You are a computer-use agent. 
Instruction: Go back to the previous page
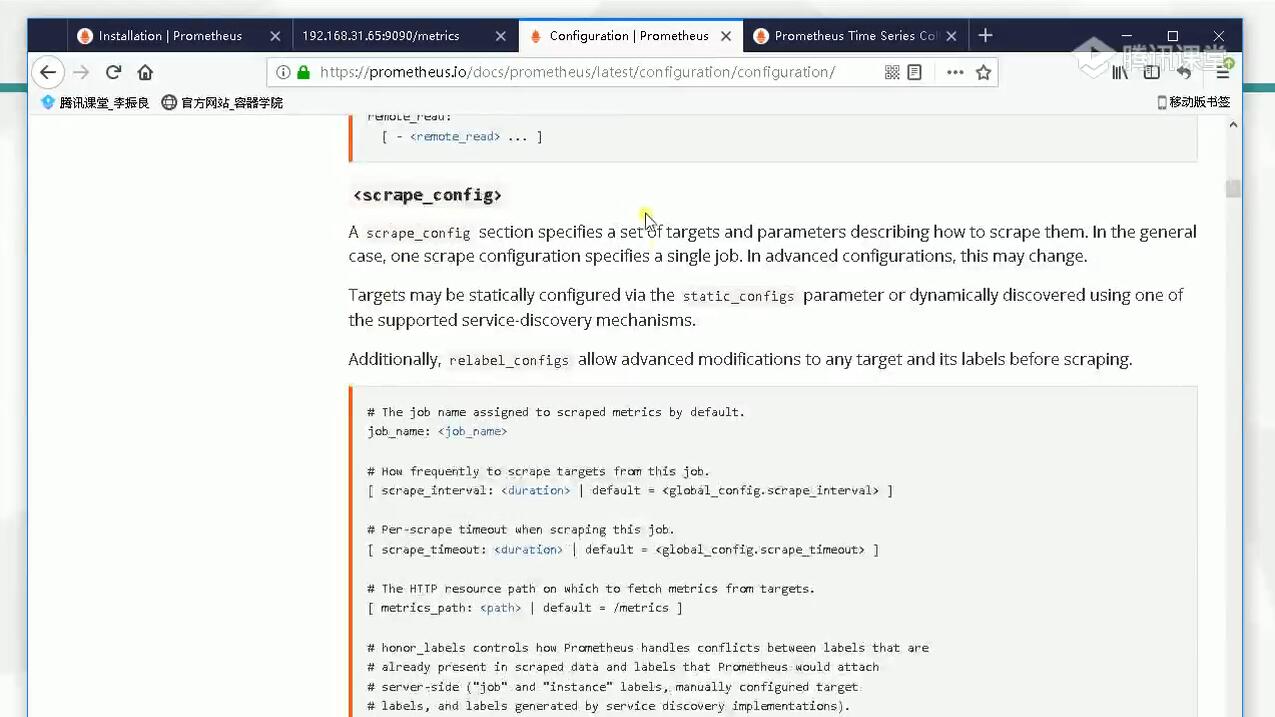tap(47, 72)
